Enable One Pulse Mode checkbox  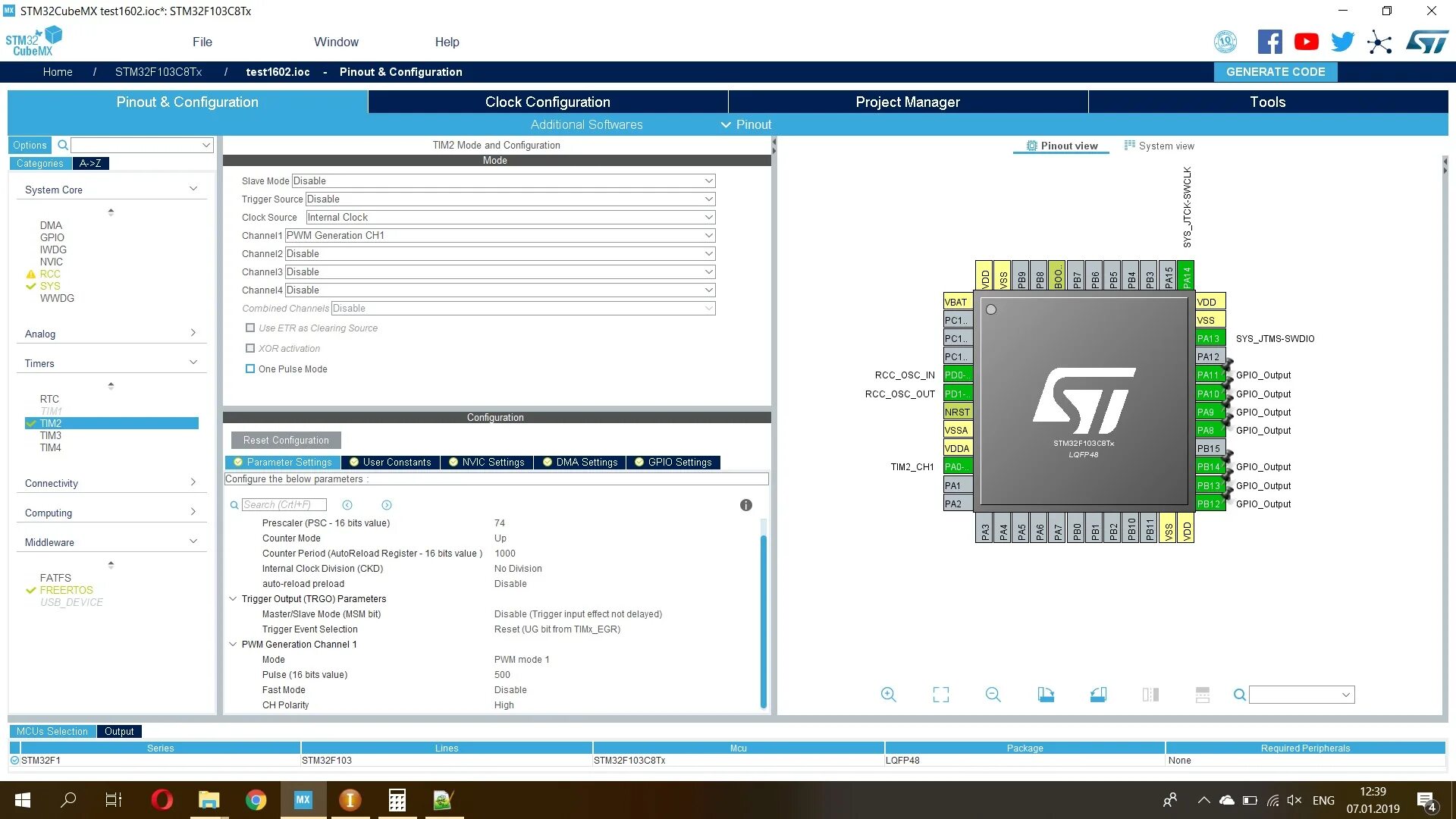250,369
